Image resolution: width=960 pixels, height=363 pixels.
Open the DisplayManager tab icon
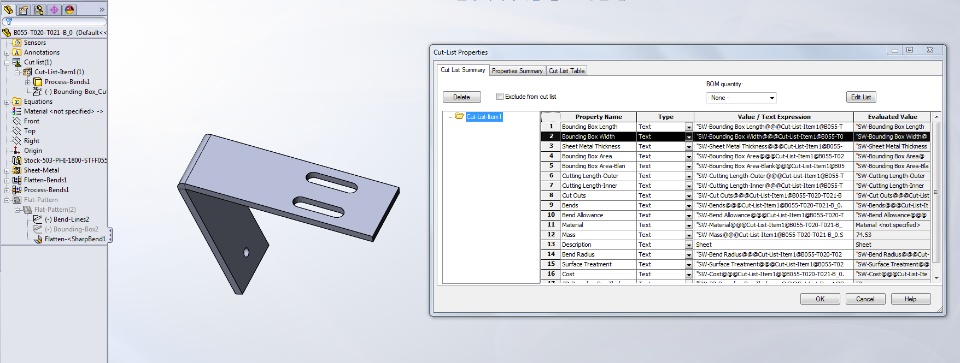pos(69,9)
